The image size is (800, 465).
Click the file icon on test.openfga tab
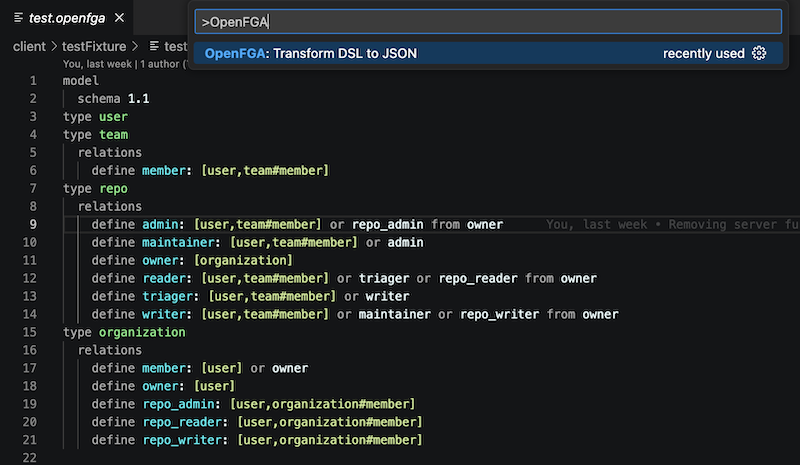(x=18, y=18)
